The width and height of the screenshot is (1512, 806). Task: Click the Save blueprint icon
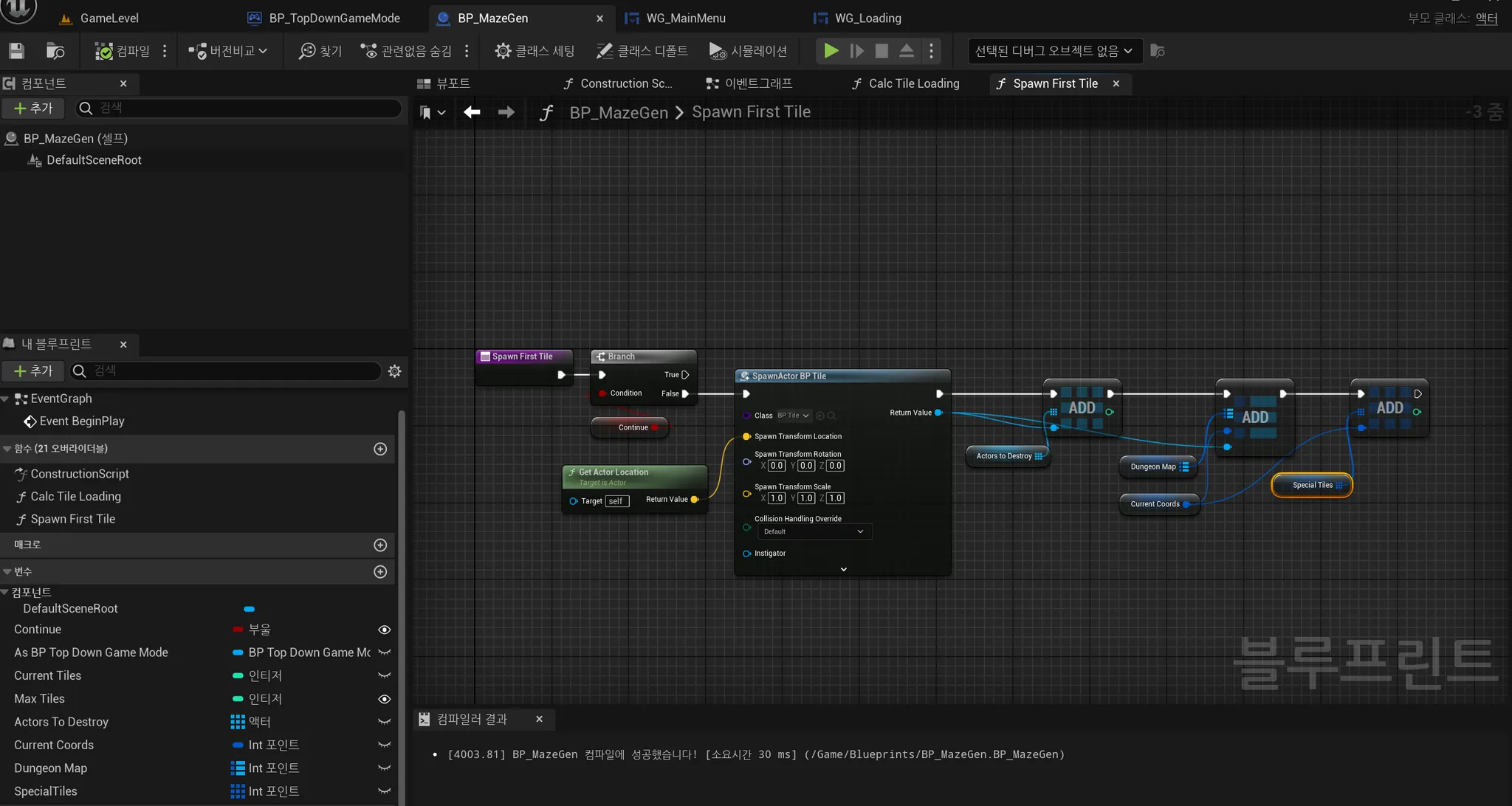coord(16,51)
